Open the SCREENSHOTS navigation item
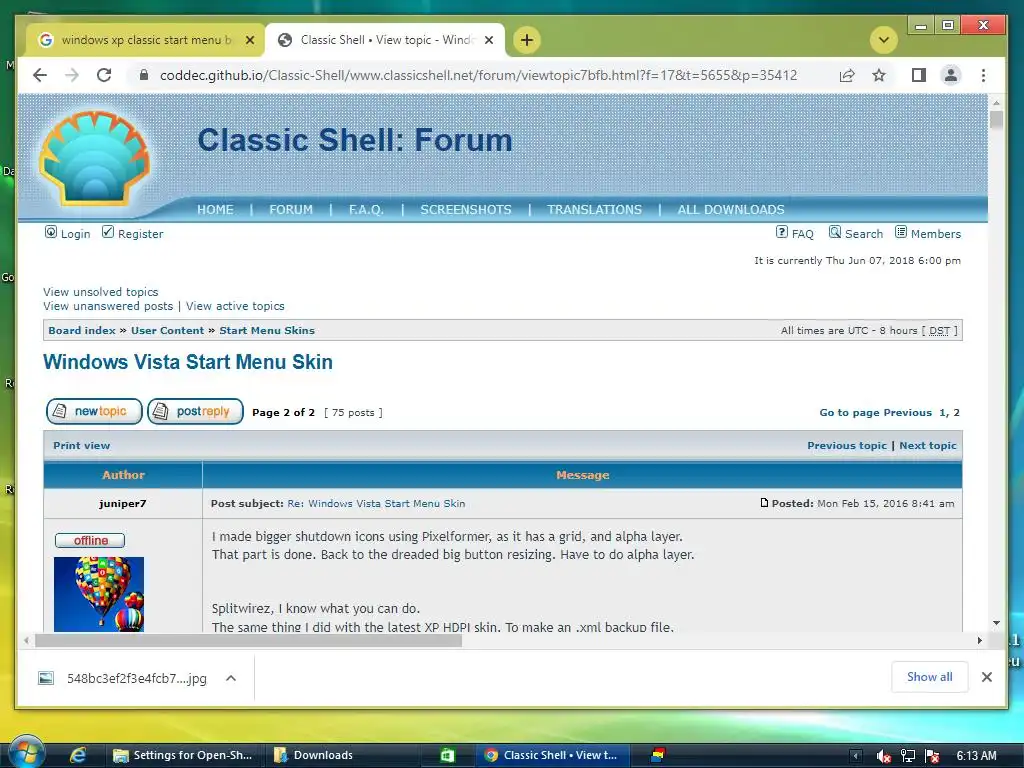 466,210
